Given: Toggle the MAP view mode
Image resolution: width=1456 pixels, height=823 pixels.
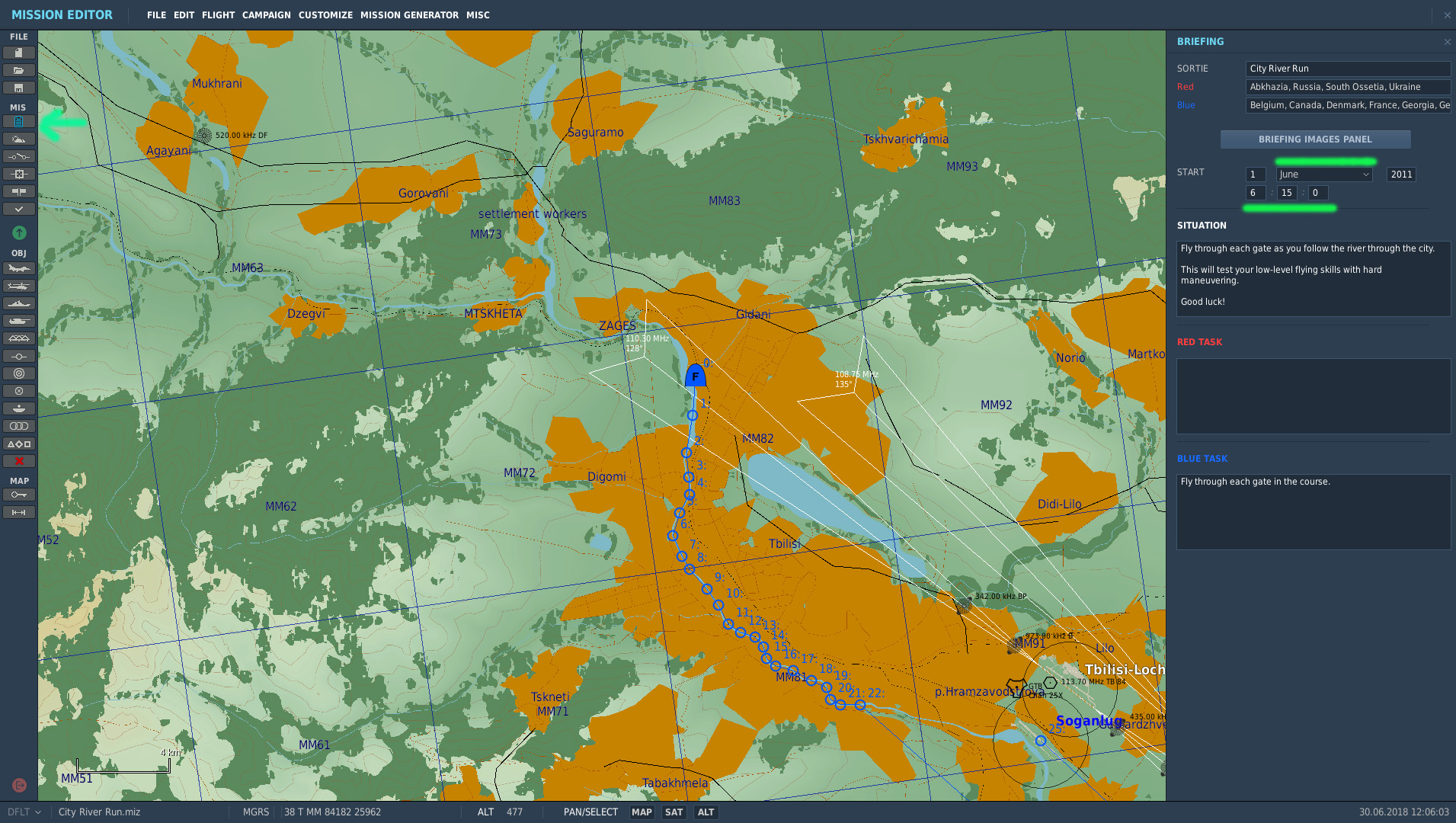Looking at the screenshot, I should coord(642,812).
